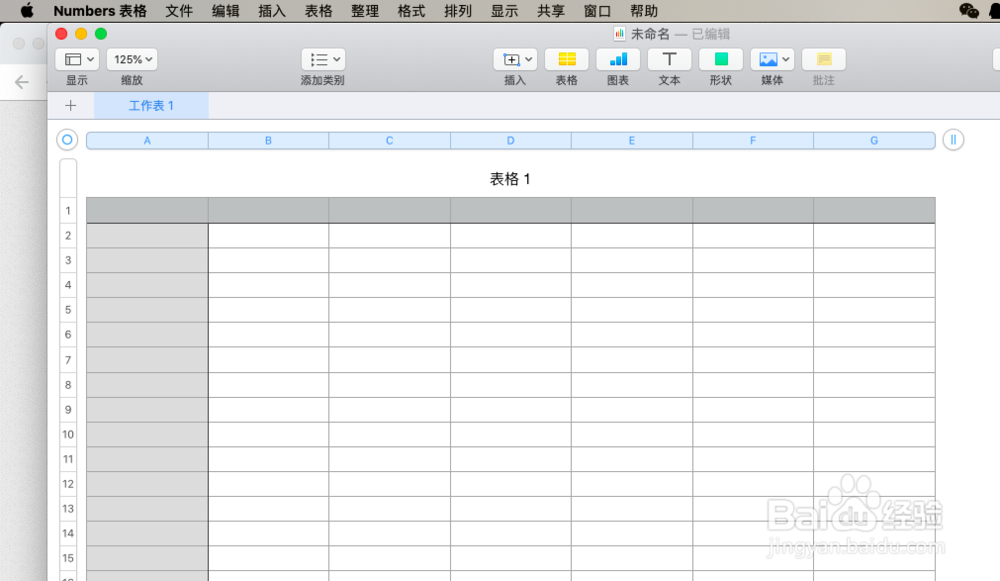The height and width of the screenshot is (581, 1000).
Task: Open the 媒体 media browser icon
Action: [766, 60]
